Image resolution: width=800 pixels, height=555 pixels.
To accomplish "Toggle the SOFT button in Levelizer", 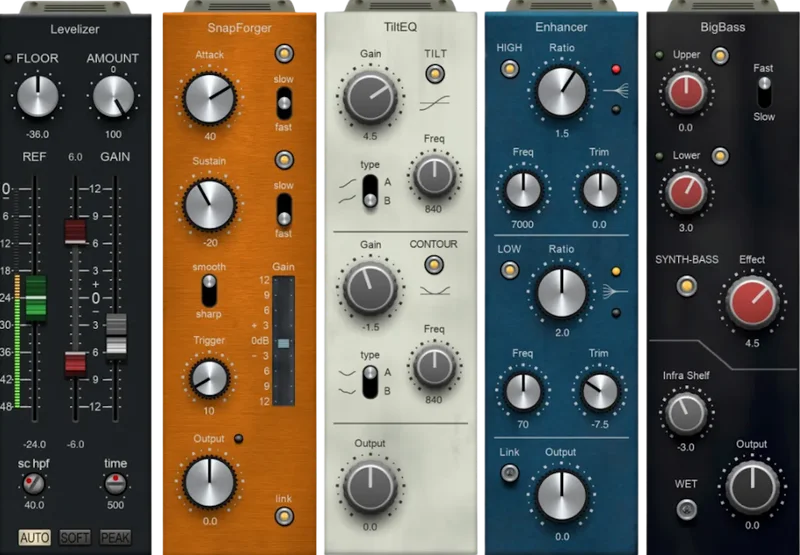I will 74,537.
